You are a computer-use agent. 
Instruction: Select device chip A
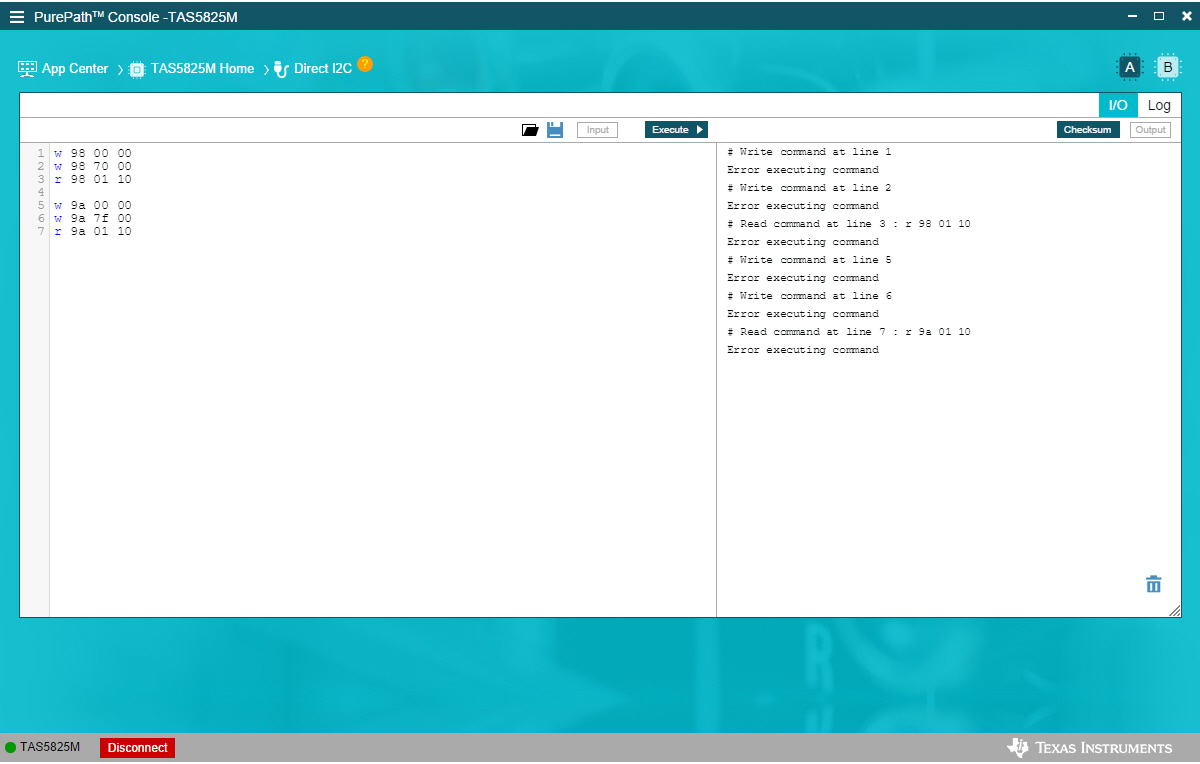click(x=1129, y=67)
